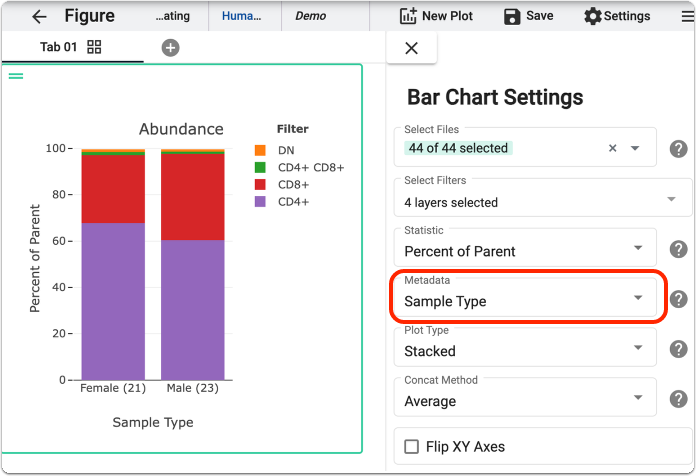The width and height of the screenshot is (696, 476).
Task: Click the red segment of Male bar
Action: (x=193, y=197)
